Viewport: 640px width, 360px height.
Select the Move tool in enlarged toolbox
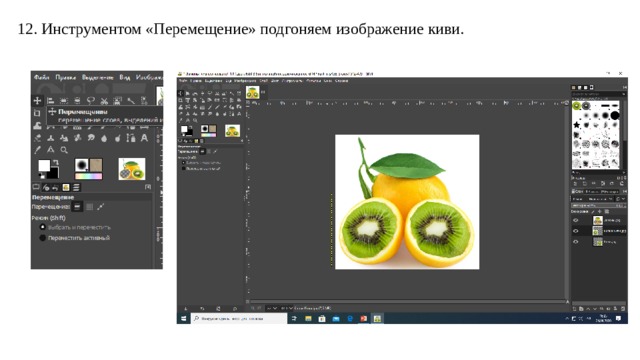[x=37, y=100]
